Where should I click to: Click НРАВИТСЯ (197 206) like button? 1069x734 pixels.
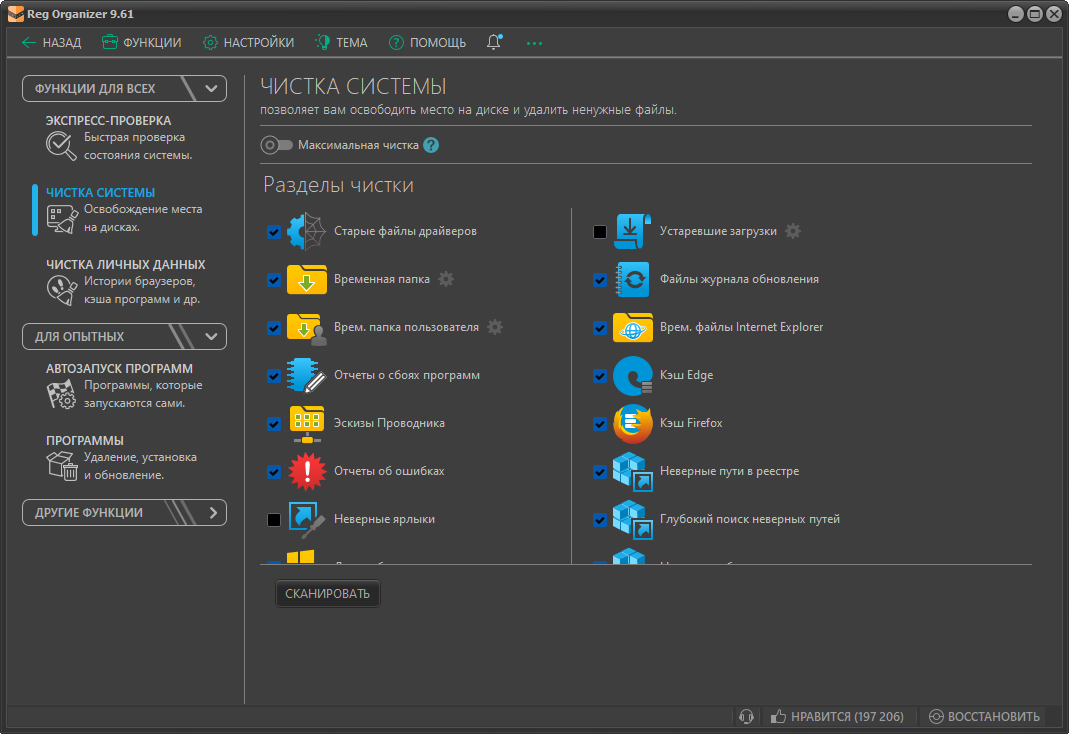click(x=837, y=716)
